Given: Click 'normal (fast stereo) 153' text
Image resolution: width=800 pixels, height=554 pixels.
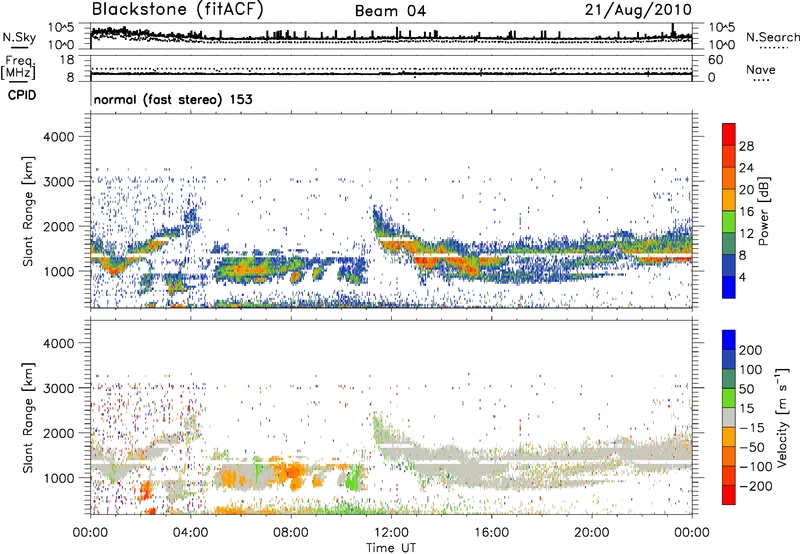Looking at the screenshot, I should (173, 99).
